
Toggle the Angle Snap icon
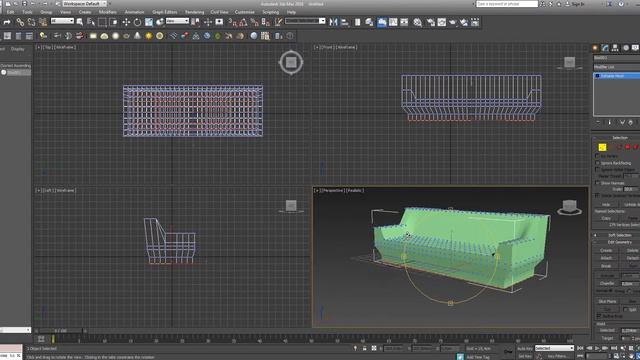[244, 22]
